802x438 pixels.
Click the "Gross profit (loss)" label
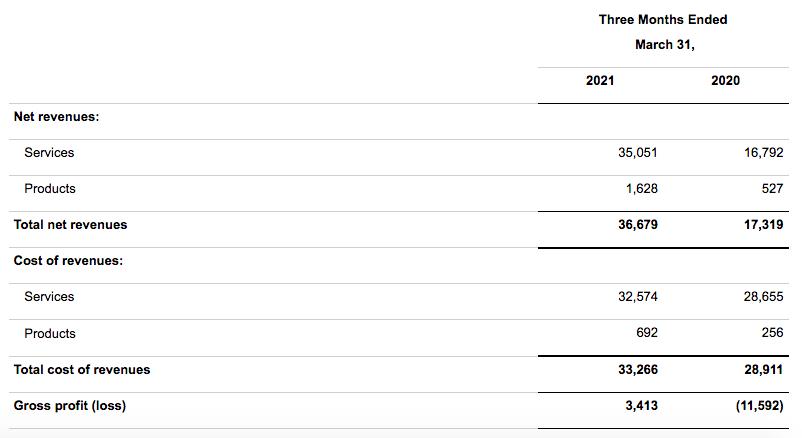(70, 405)
